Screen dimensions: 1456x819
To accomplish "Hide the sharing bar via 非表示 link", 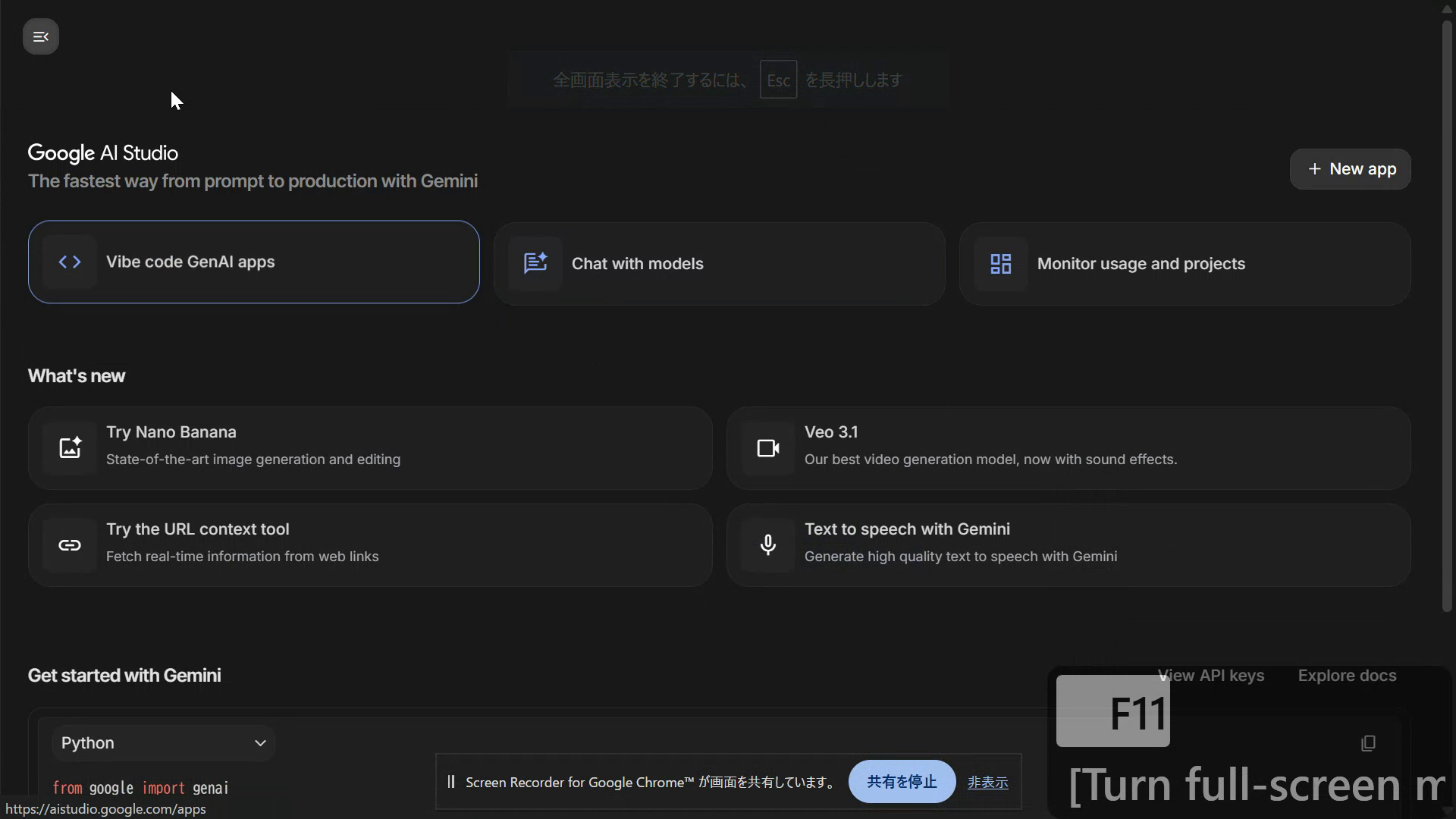I will coord(987,783).
